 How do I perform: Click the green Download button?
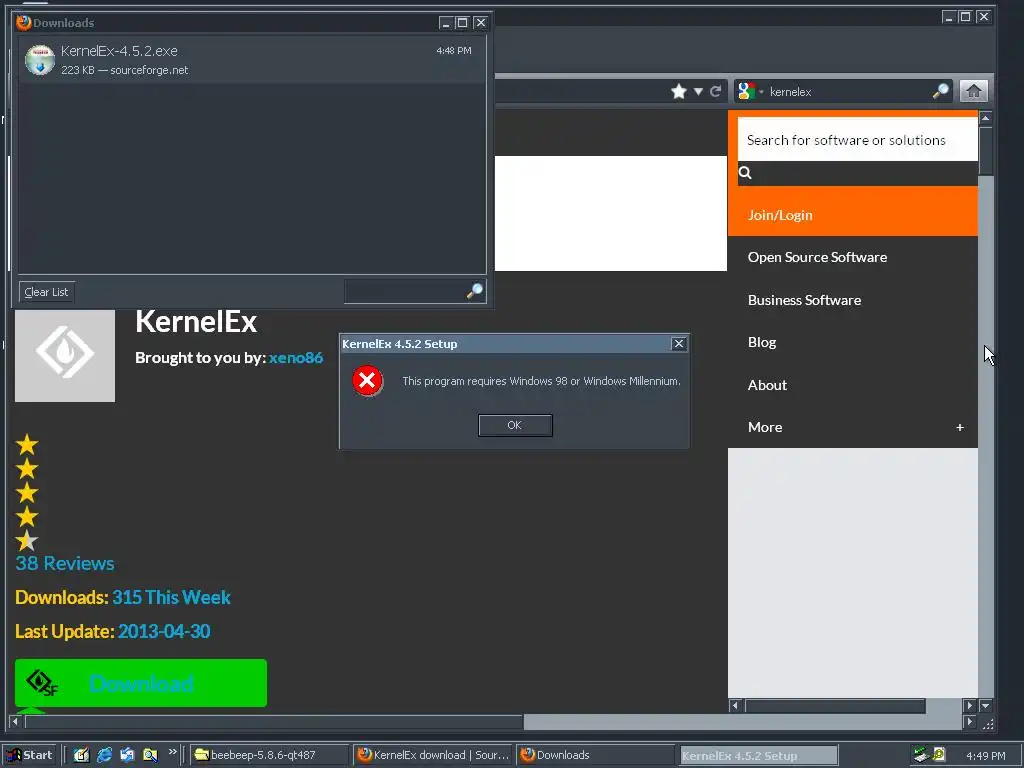click(x=141, y=683)
